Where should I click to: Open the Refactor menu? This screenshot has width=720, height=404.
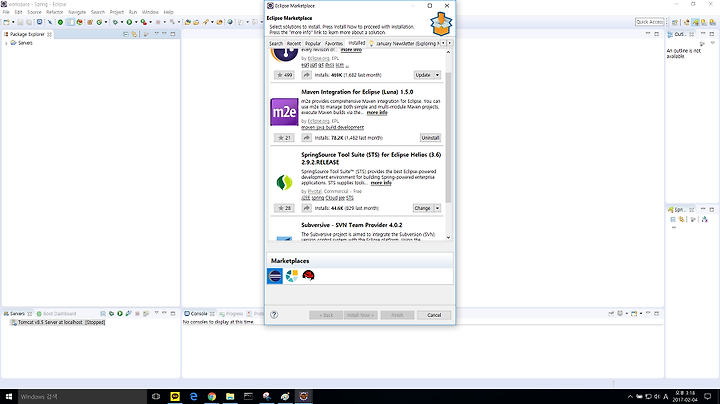(x=54, y=12)
